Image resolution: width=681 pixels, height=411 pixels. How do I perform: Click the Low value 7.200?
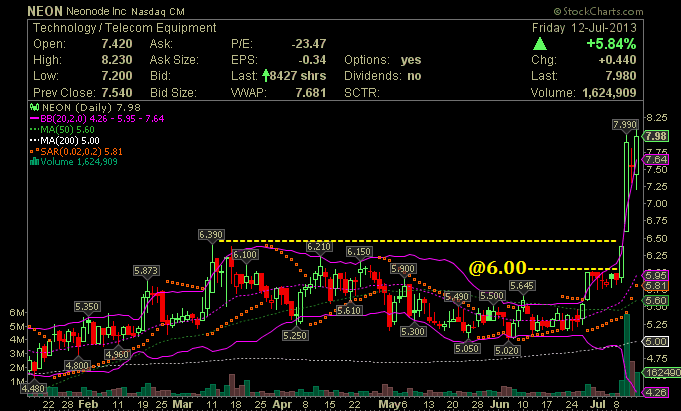pyautogui.click(x=117, y=76)
